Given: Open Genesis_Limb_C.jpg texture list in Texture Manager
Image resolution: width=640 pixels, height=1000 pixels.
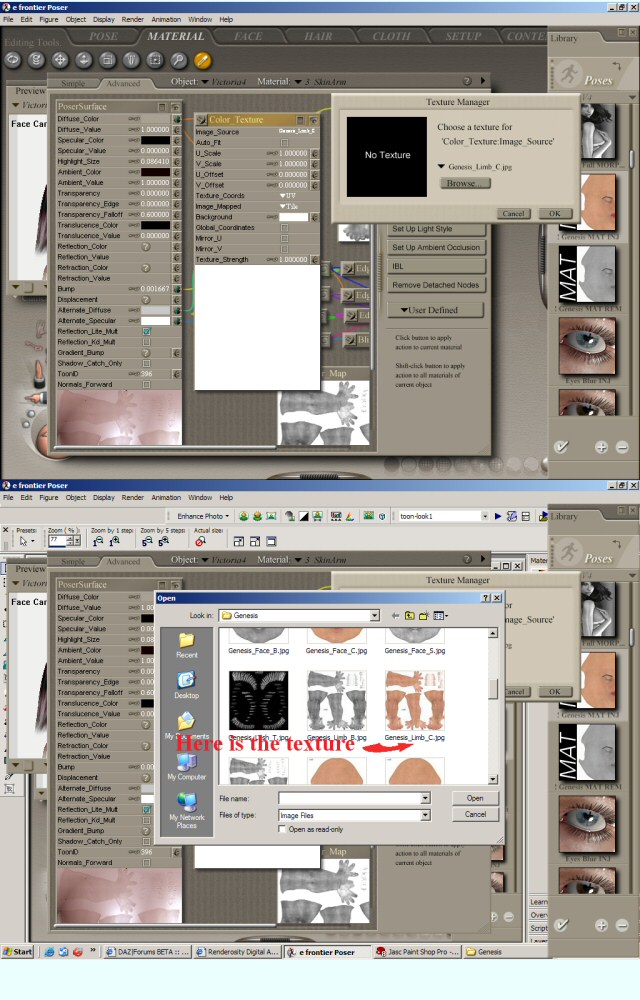Looking at the screenshot, I should [x=476, y=166].
